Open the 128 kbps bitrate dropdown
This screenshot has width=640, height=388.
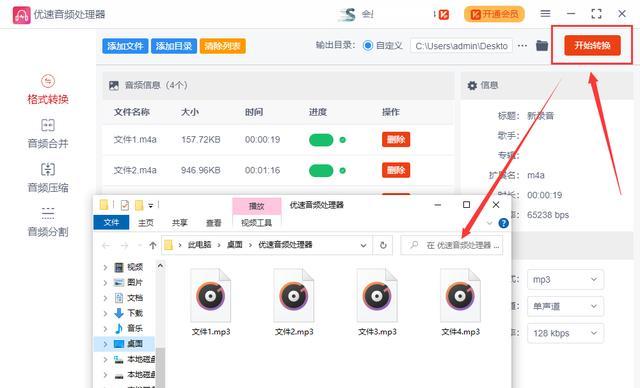pyautogui.click(x=565, y=333)
